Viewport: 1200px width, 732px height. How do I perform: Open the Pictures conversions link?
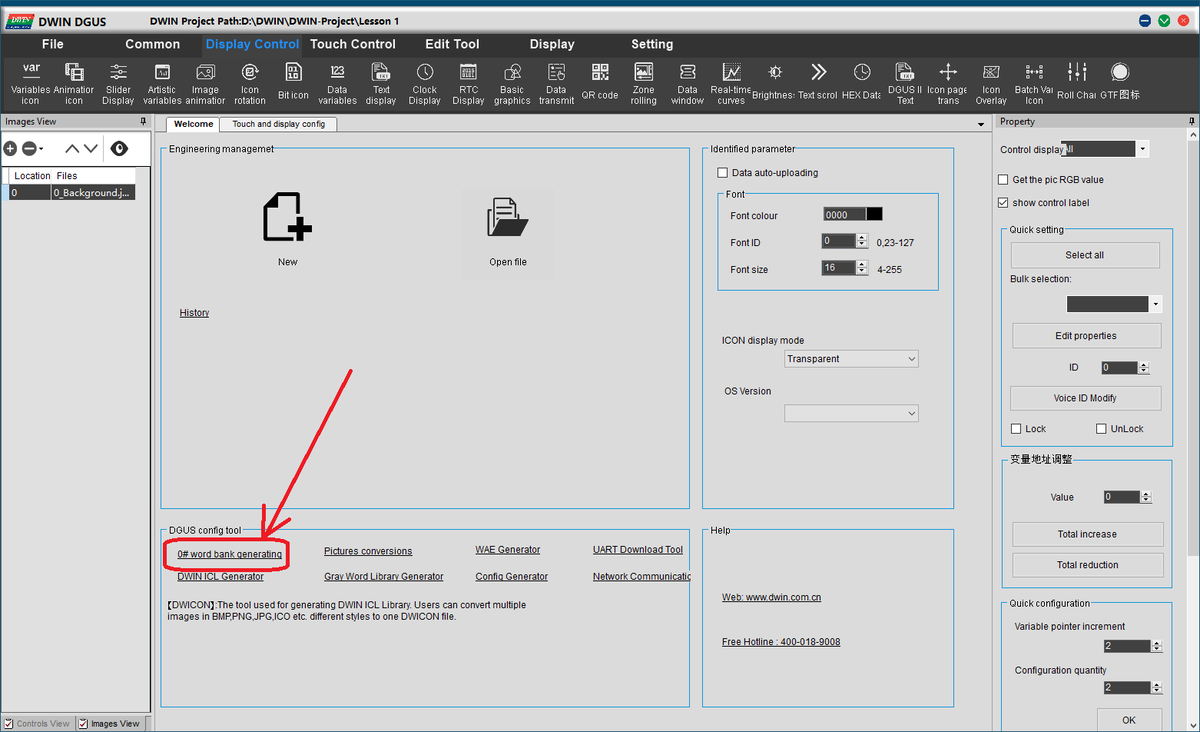pos(368,551)
